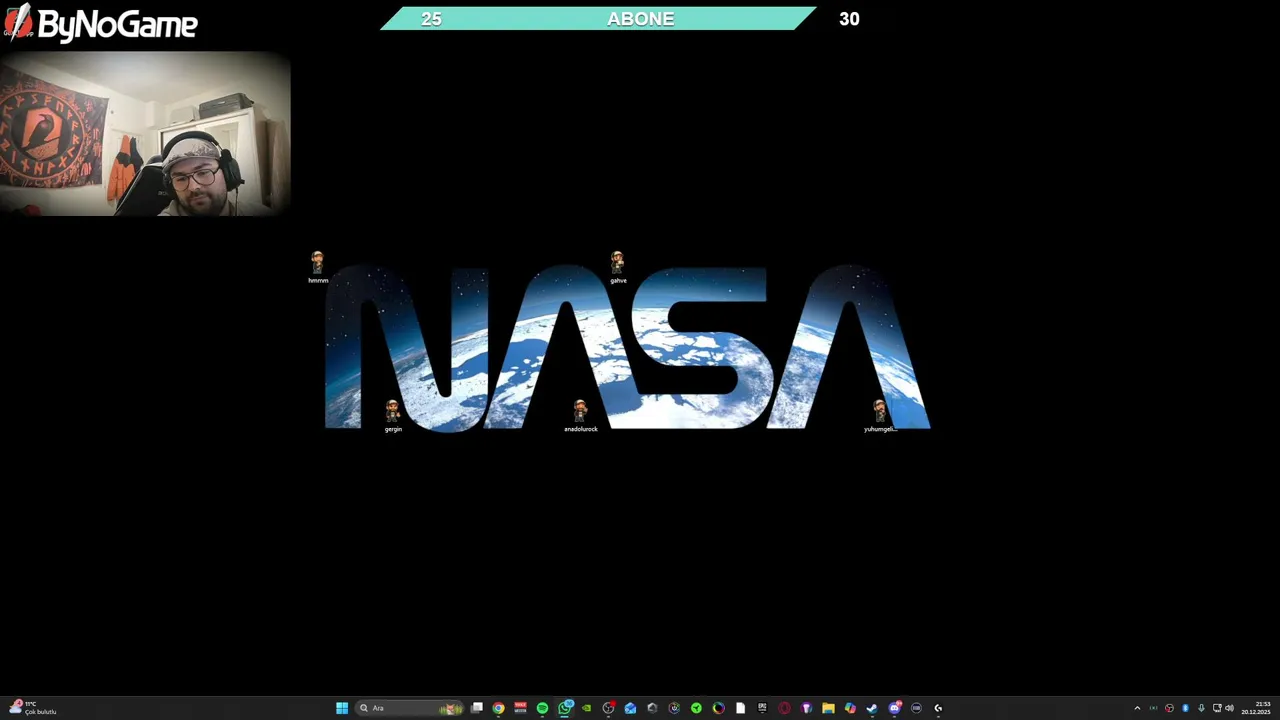
Task: Open the network status tray icon
Action: click(x=1217, y=708)
